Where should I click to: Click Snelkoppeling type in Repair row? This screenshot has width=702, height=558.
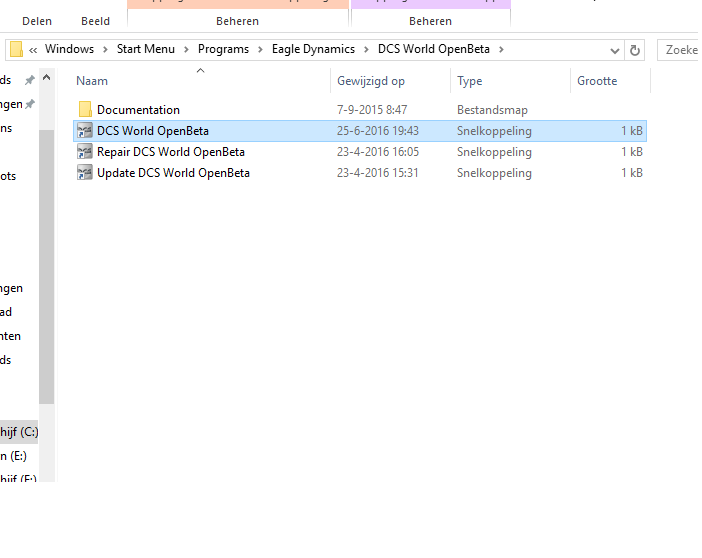[494, 152]
